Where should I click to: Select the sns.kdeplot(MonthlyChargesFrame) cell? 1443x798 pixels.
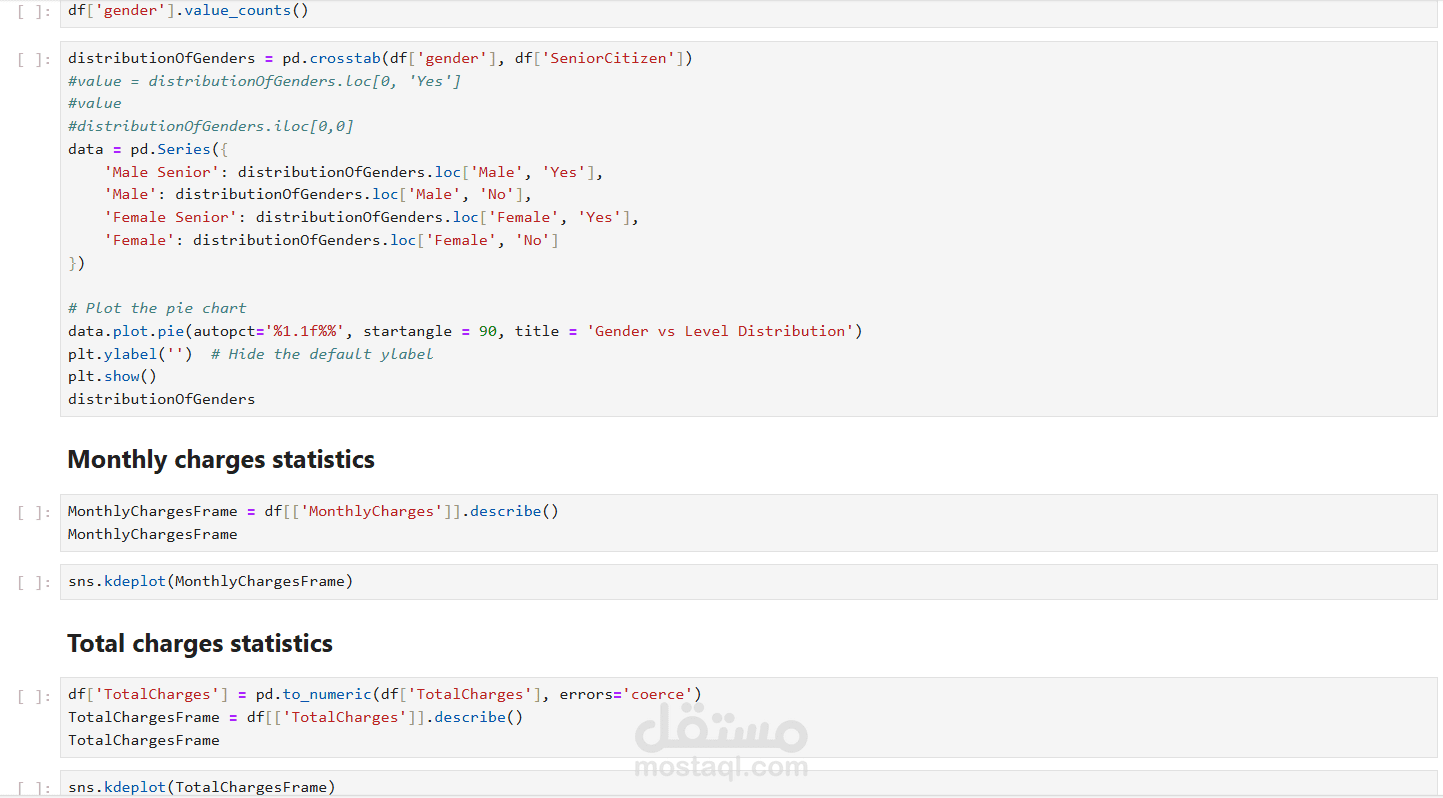pyautogui.click(x=748, y=582)
